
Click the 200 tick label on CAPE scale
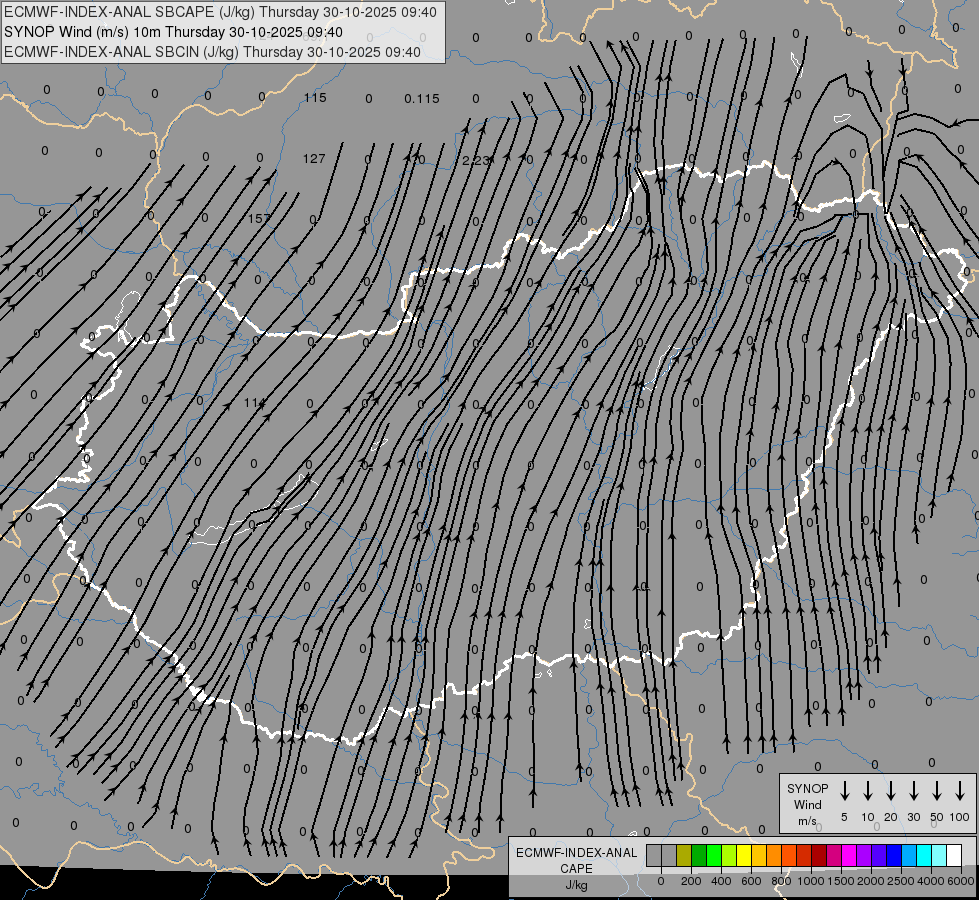[x=691, y=881]
